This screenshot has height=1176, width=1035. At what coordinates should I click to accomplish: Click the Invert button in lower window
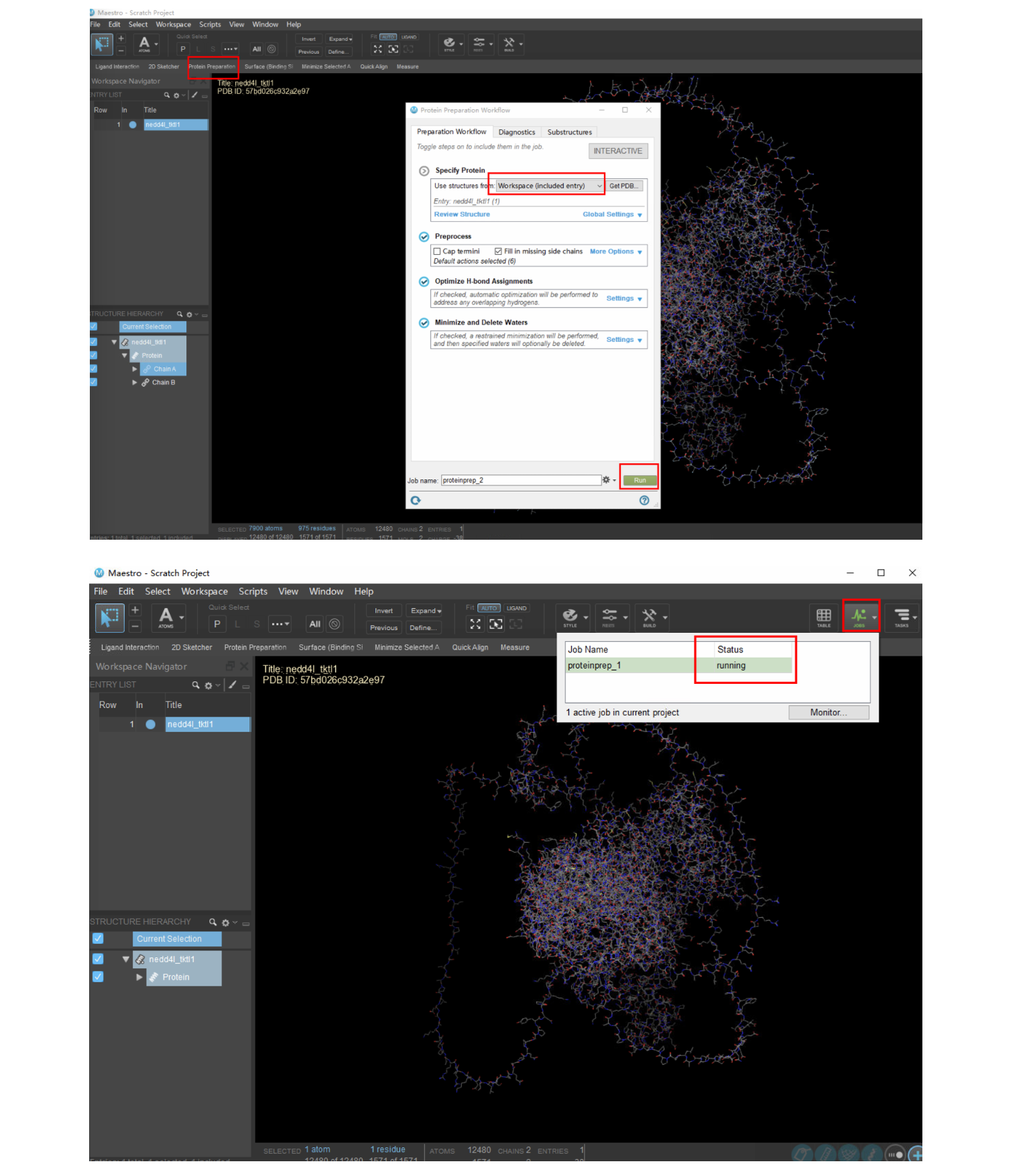(383, 611)
